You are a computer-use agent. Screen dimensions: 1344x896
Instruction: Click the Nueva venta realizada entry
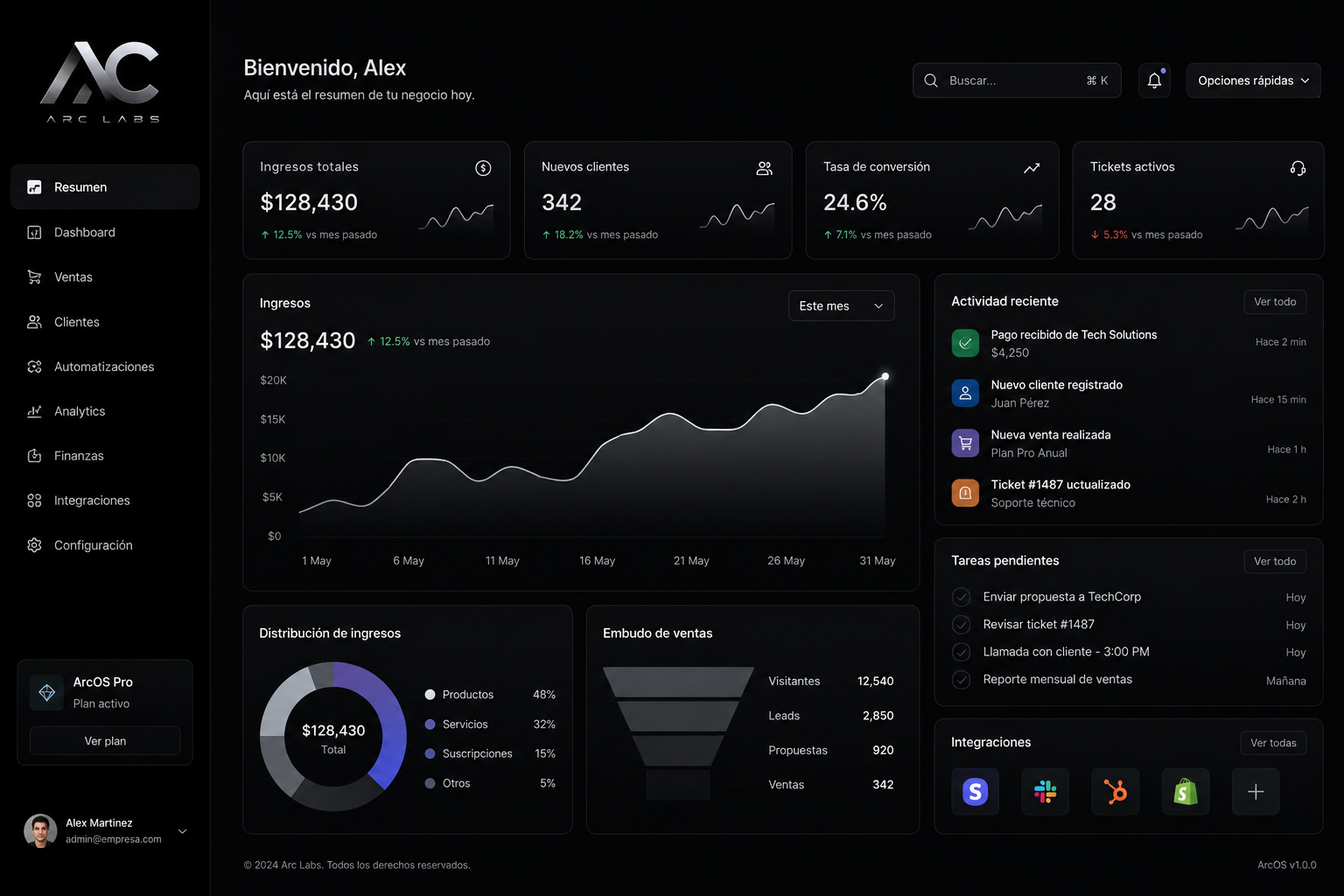pyautogui.click(x=1129, y=443)
